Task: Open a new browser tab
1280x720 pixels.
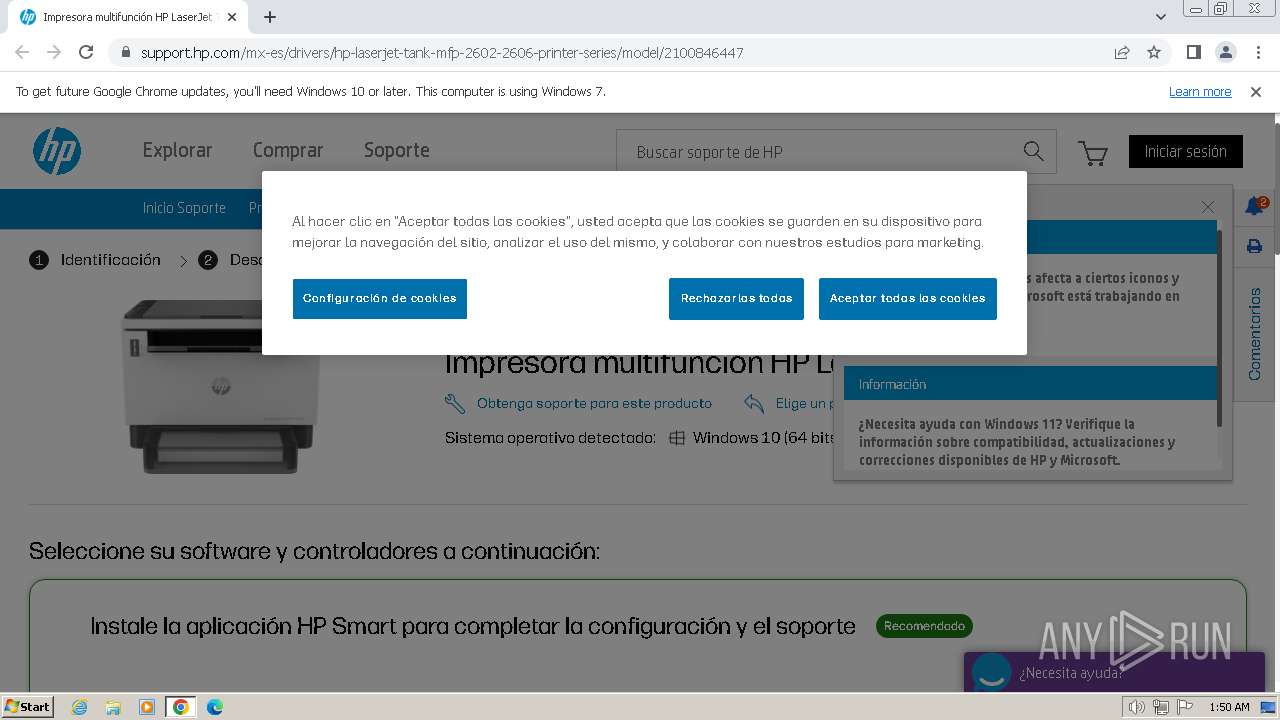Action: (270, 17)
